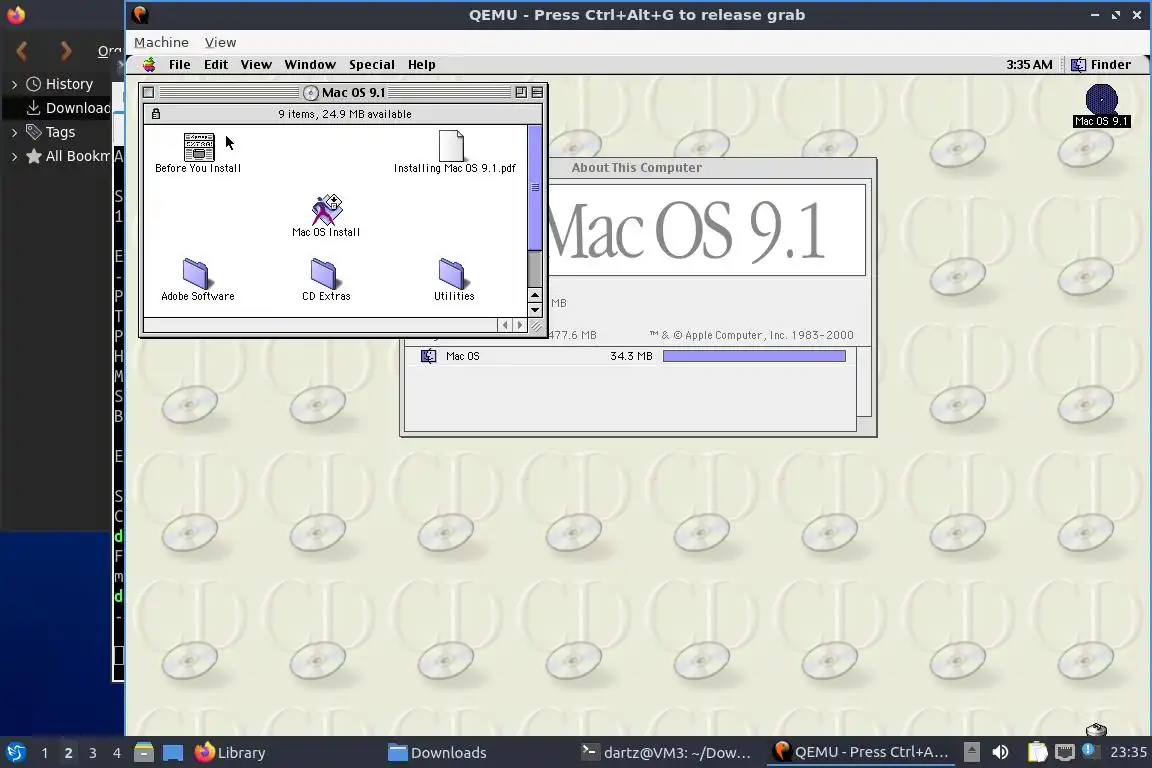The height and width of the screenshot is (768, 1152).
Task: Open the Window menu
Action: tap(310, 65)
